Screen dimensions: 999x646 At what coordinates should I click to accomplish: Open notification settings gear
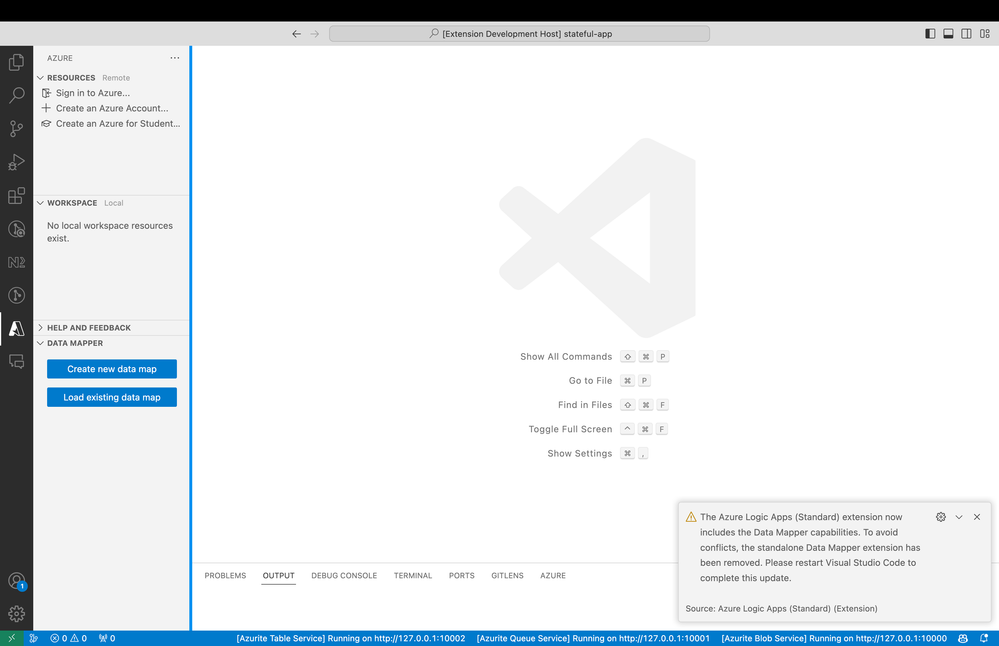[x=940, y=517]
